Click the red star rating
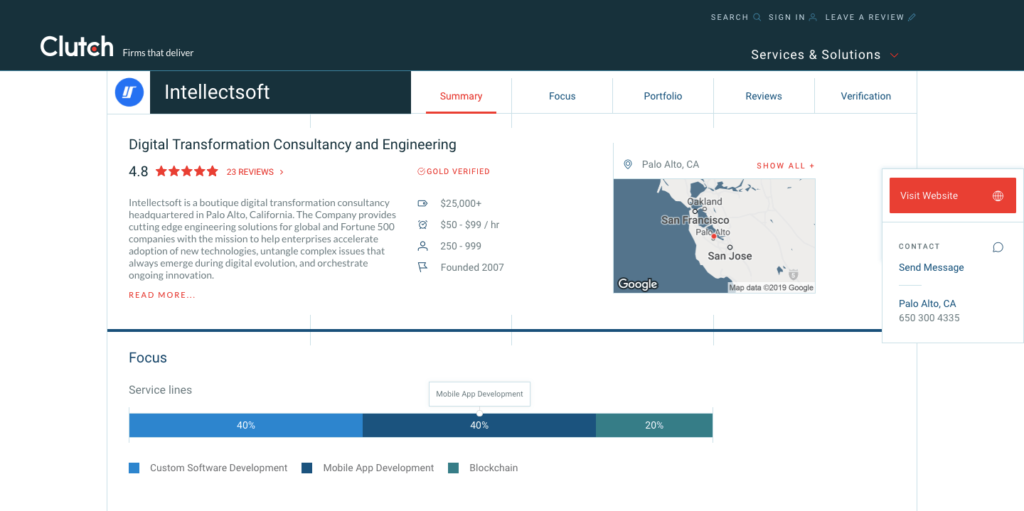This screenshot has height=511, width=1024. click(187, 172)
